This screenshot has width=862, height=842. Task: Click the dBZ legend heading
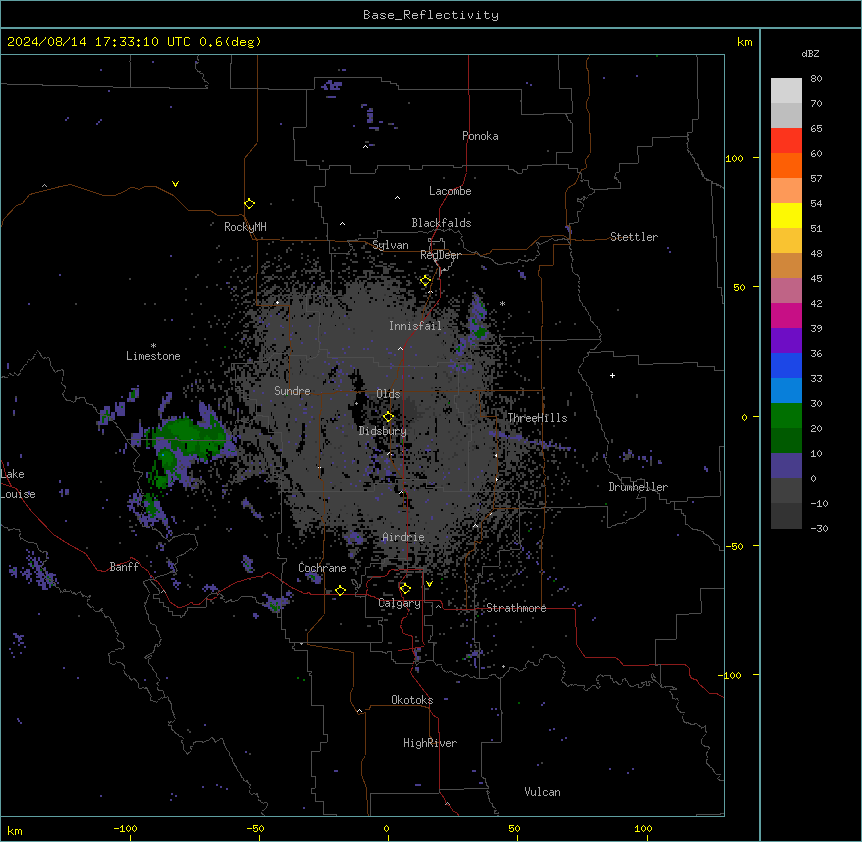tap(810, 53)
